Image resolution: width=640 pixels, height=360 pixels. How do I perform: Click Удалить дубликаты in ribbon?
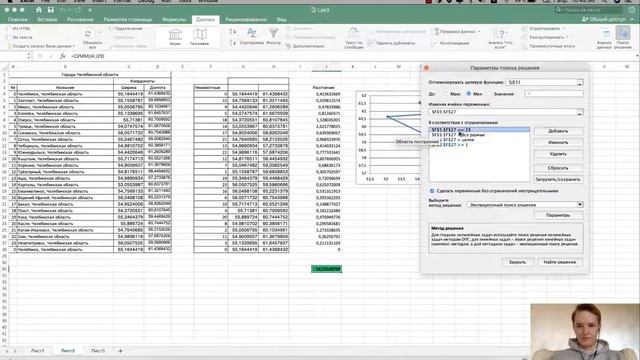(x=391, y=43)
